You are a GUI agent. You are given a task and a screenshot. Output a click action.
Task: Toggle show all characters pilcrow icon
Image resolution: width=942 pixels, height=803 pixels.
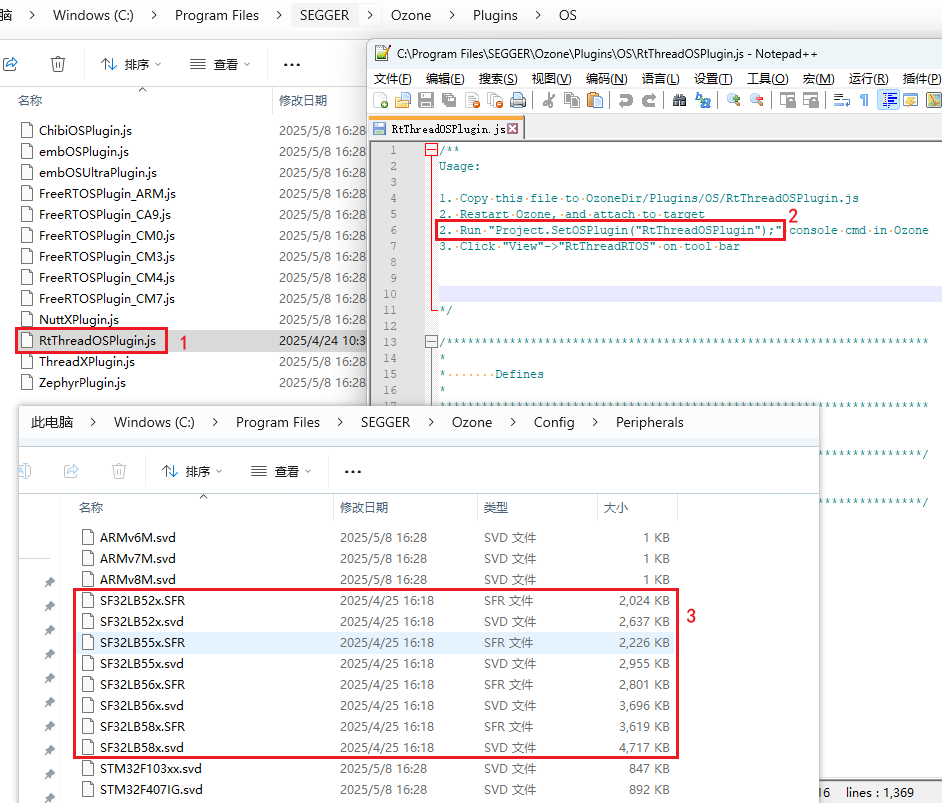865,100
